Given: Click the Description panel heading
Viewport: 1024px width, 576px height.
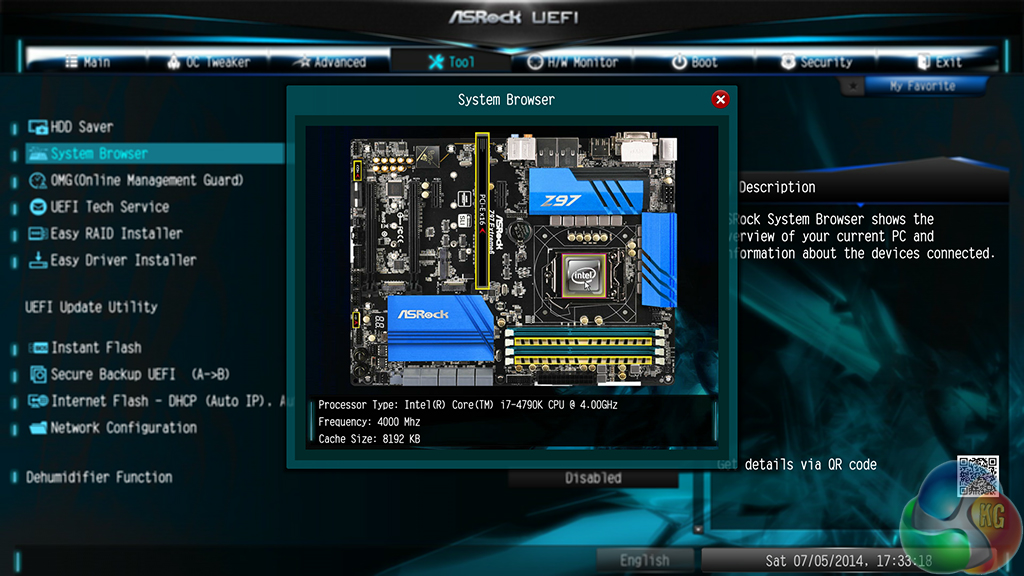Looking at the screenshot, I should [x=777, y=187].
